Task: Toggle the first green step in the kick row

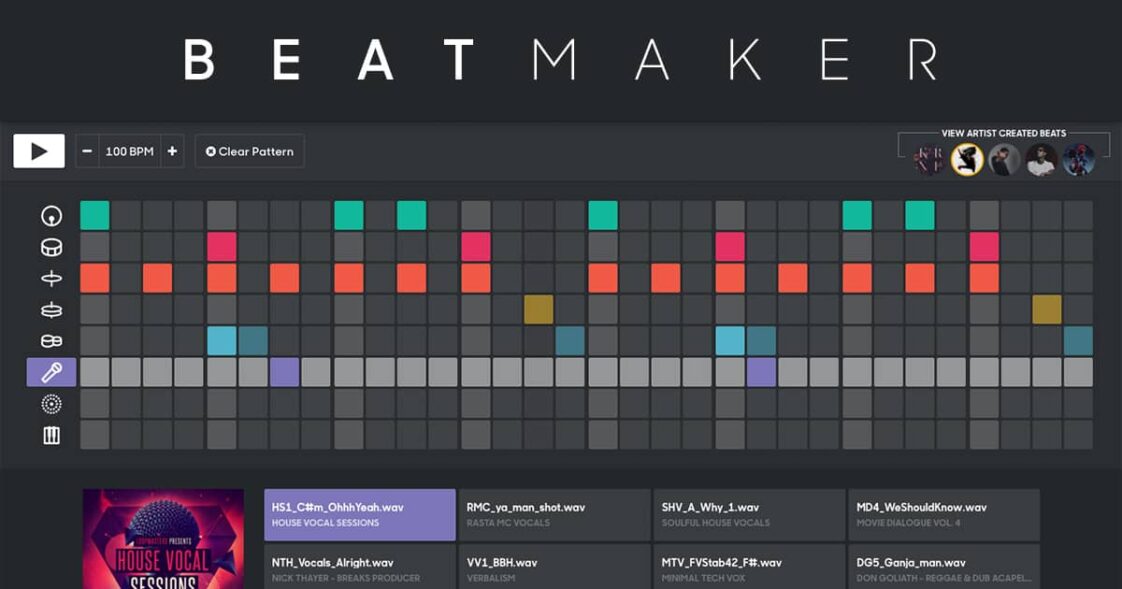Action: [x=93, y=215]
